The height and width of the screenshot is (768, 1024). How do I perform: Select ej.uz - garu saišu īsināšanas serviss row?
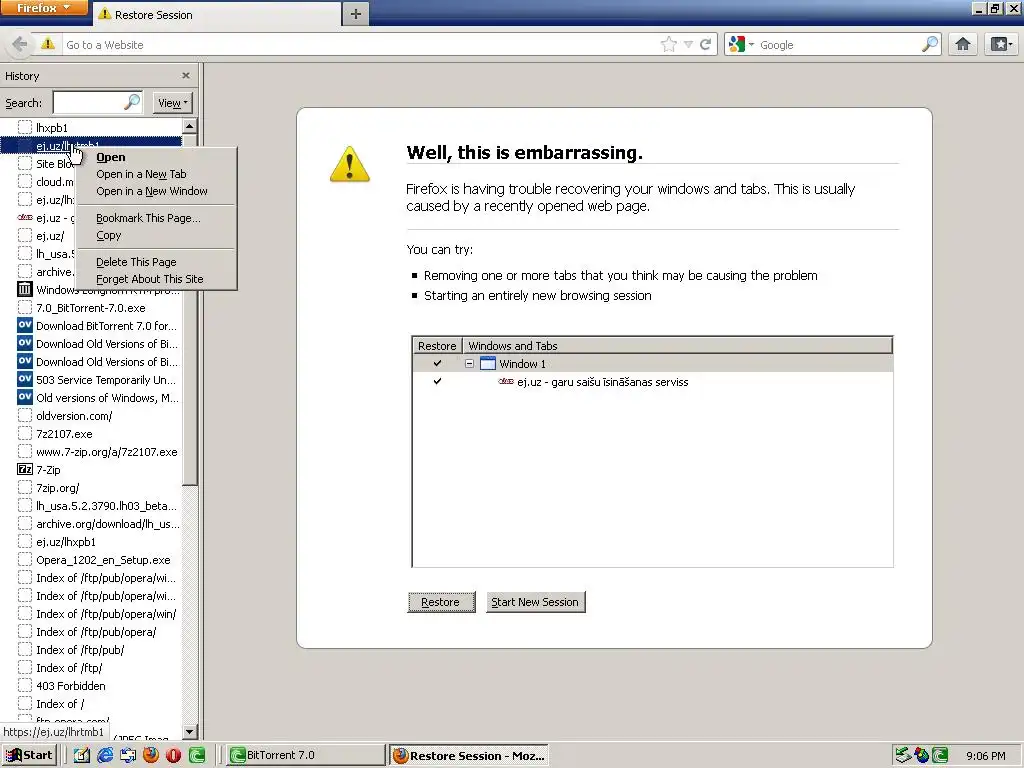click(x=652, y=382)
